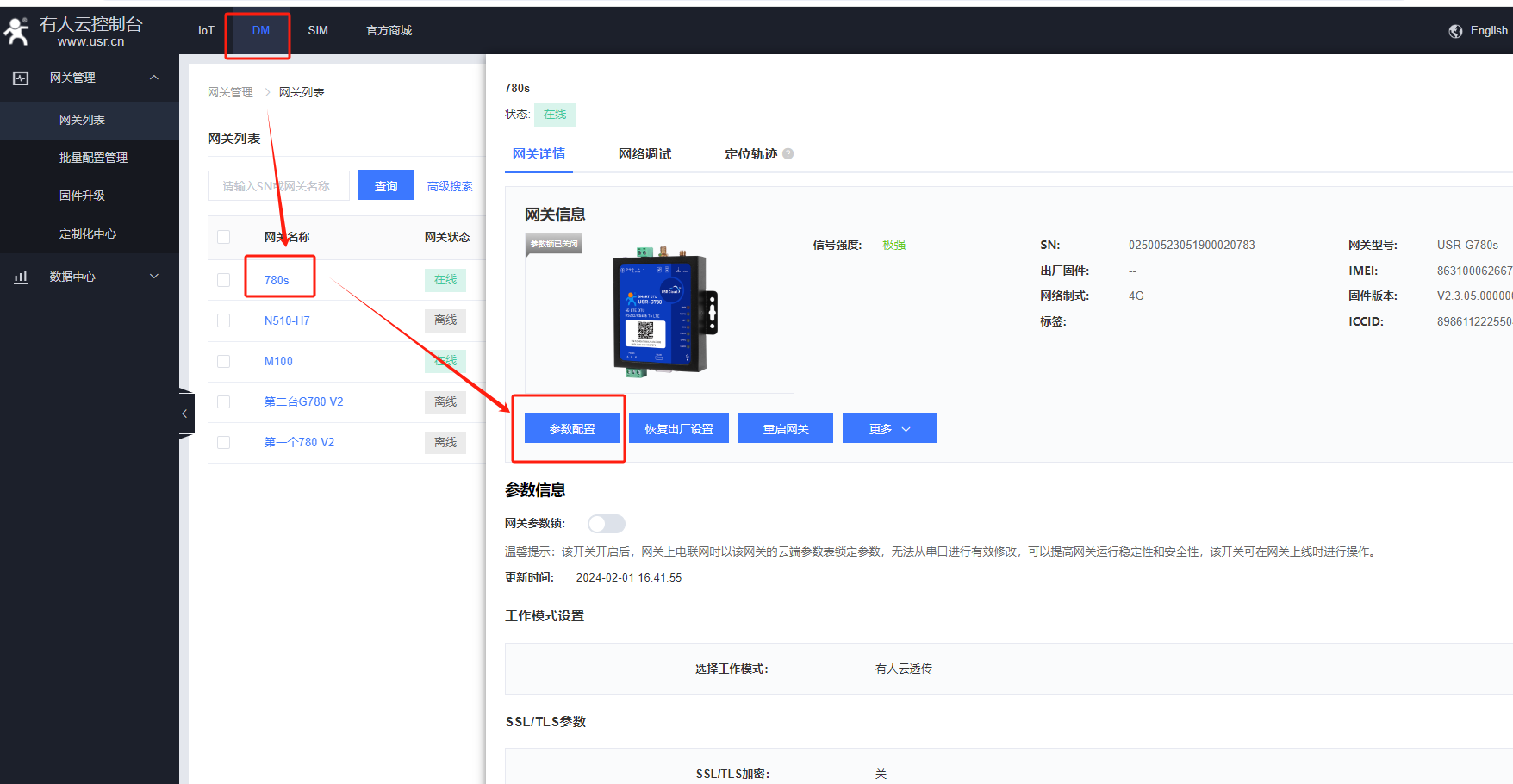Toggle the 网关参数锁 switch
This screenshot has height=784, width=1513.
coord(606,524)
